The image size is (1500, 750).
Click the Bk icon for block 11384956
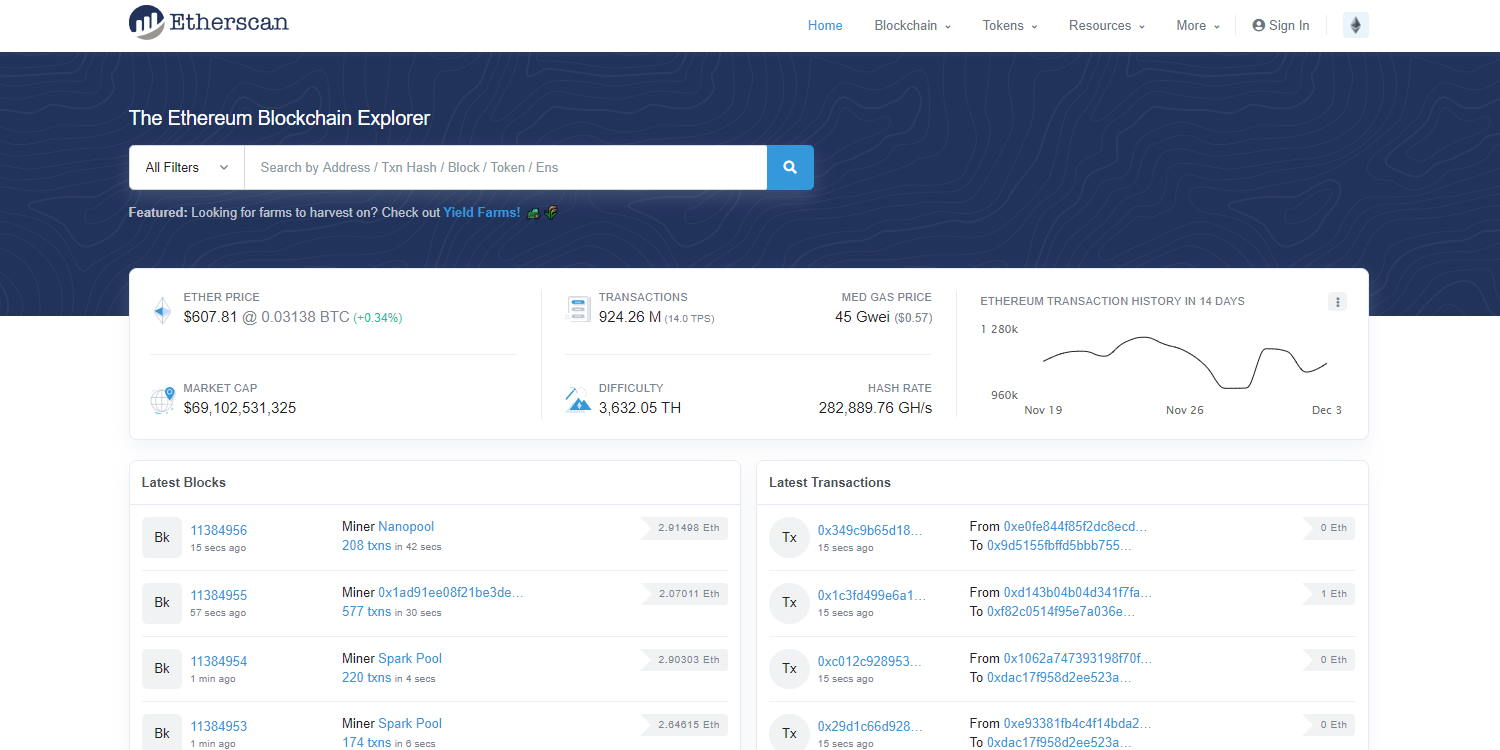pyautogui.click(x=162, y=537)
